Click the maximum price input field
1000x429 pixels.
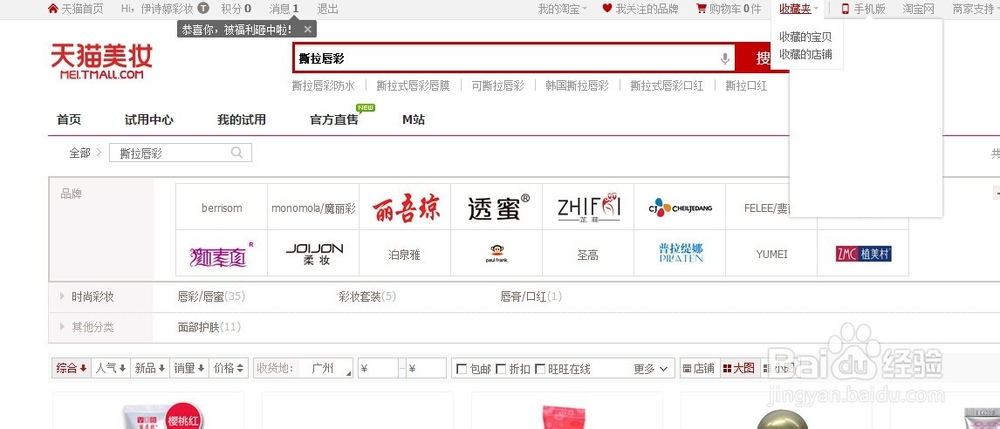[426, 368]
